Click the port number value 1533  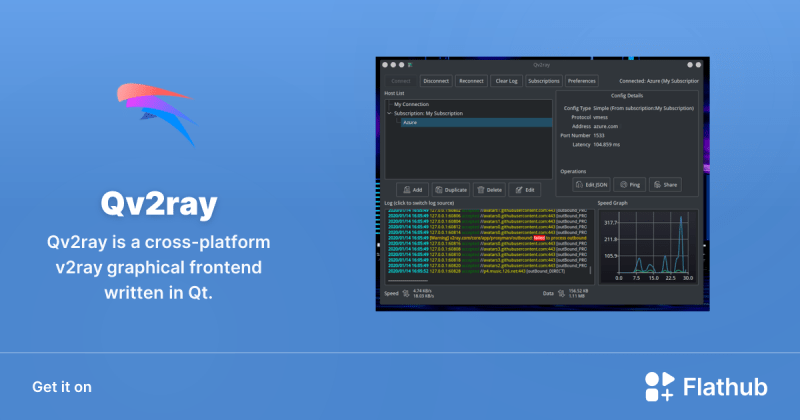[x=599, y=136]
